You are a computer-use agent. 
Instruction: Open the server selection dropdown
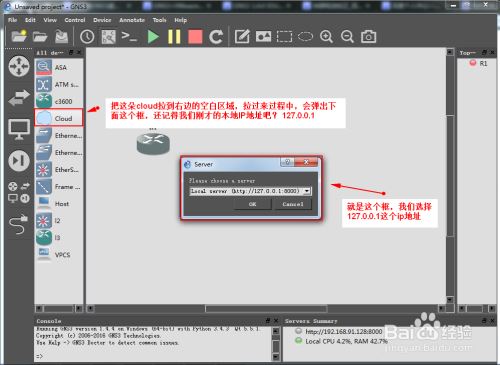[250, 191]
